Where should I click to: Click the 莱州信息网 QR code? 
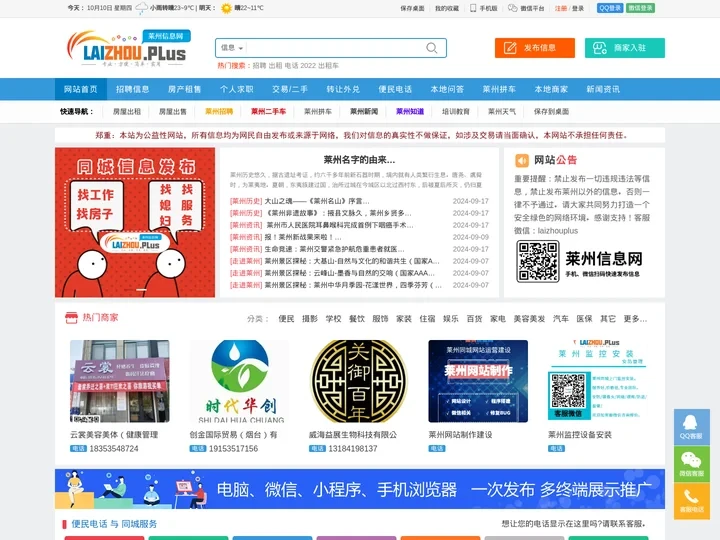coord(538,261)
